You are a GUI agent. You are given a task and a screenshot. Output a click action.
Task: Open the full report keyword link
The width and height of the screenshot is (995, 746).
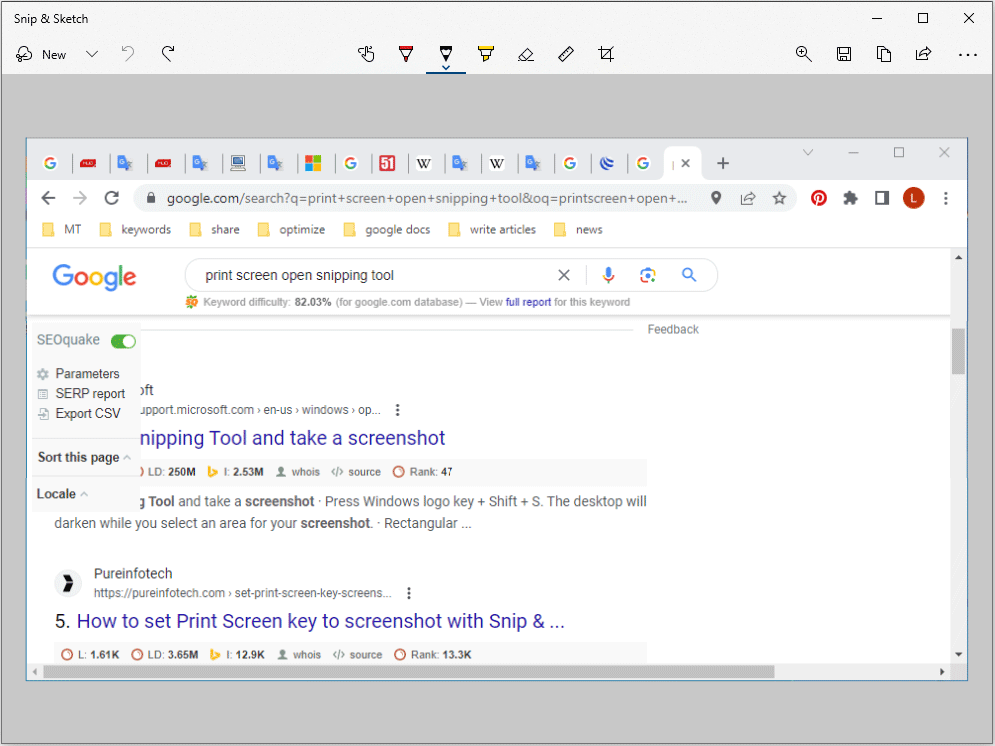click(528, 302)
